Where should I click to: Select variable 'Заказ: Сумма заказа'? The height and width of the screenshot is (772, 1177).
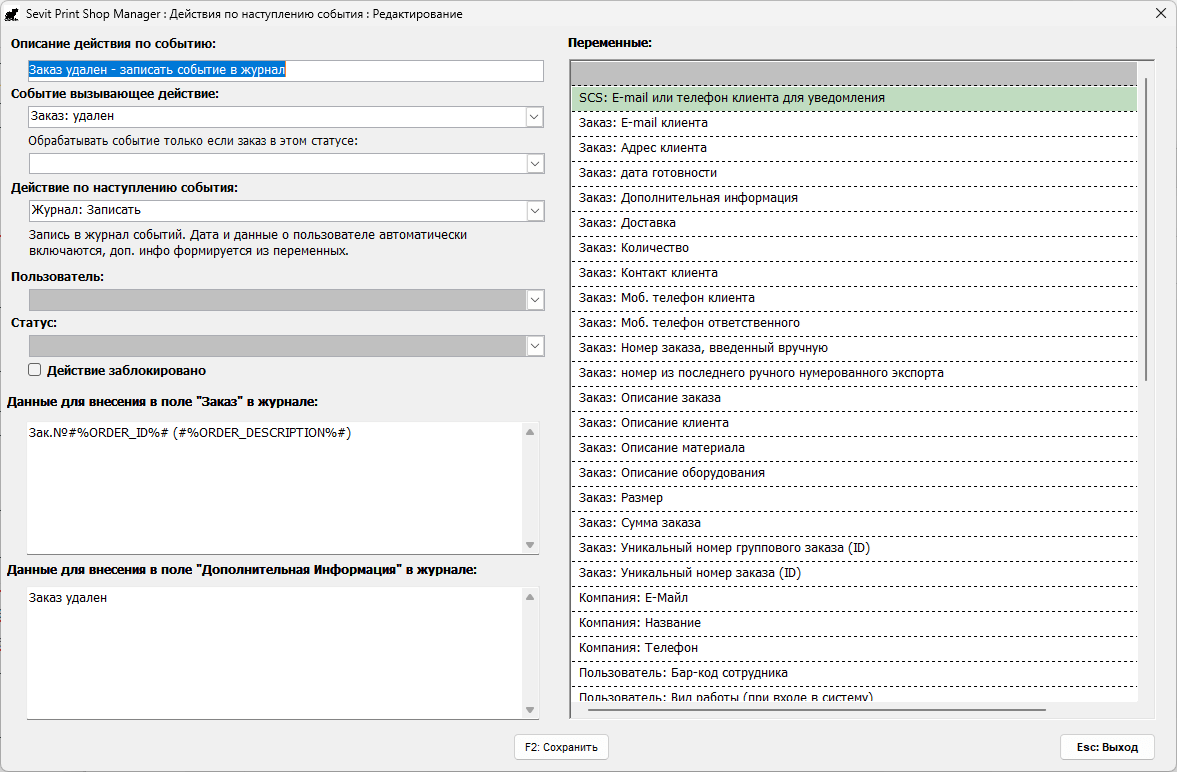click(854, 523)
